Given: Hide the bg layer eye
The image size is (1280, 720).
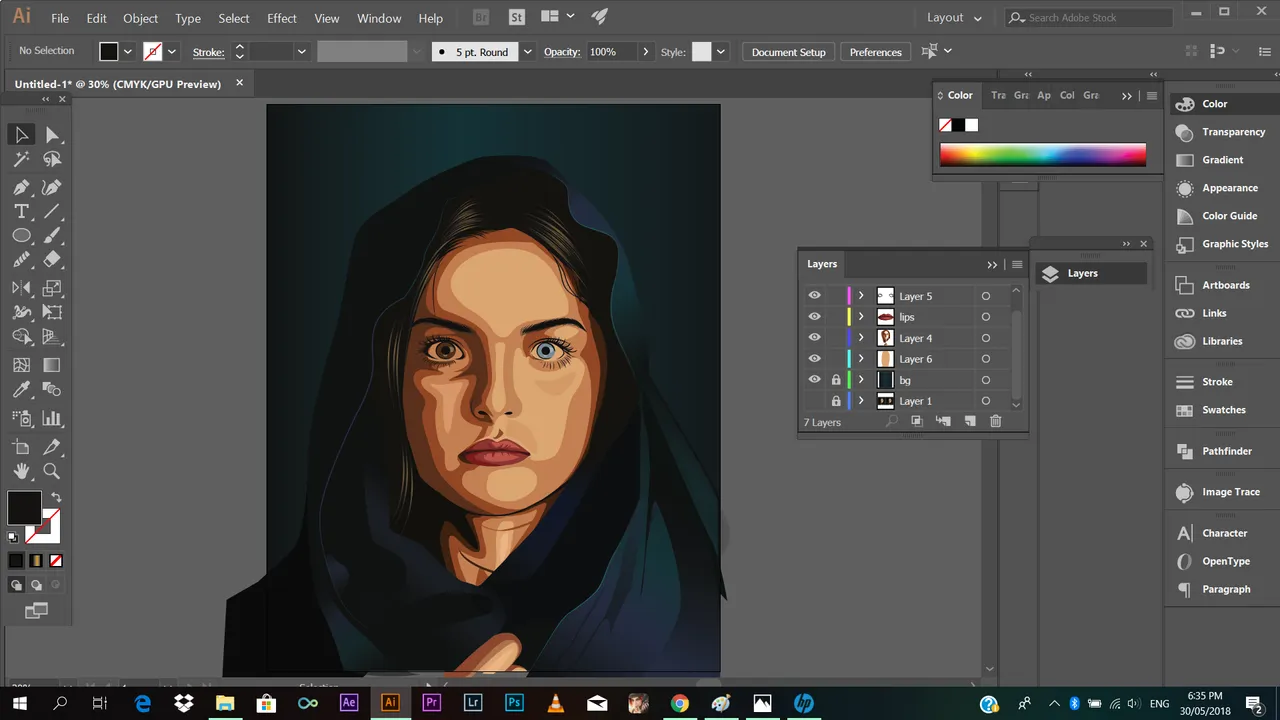Looking at the screenshot, I should [x=814, y=380].
